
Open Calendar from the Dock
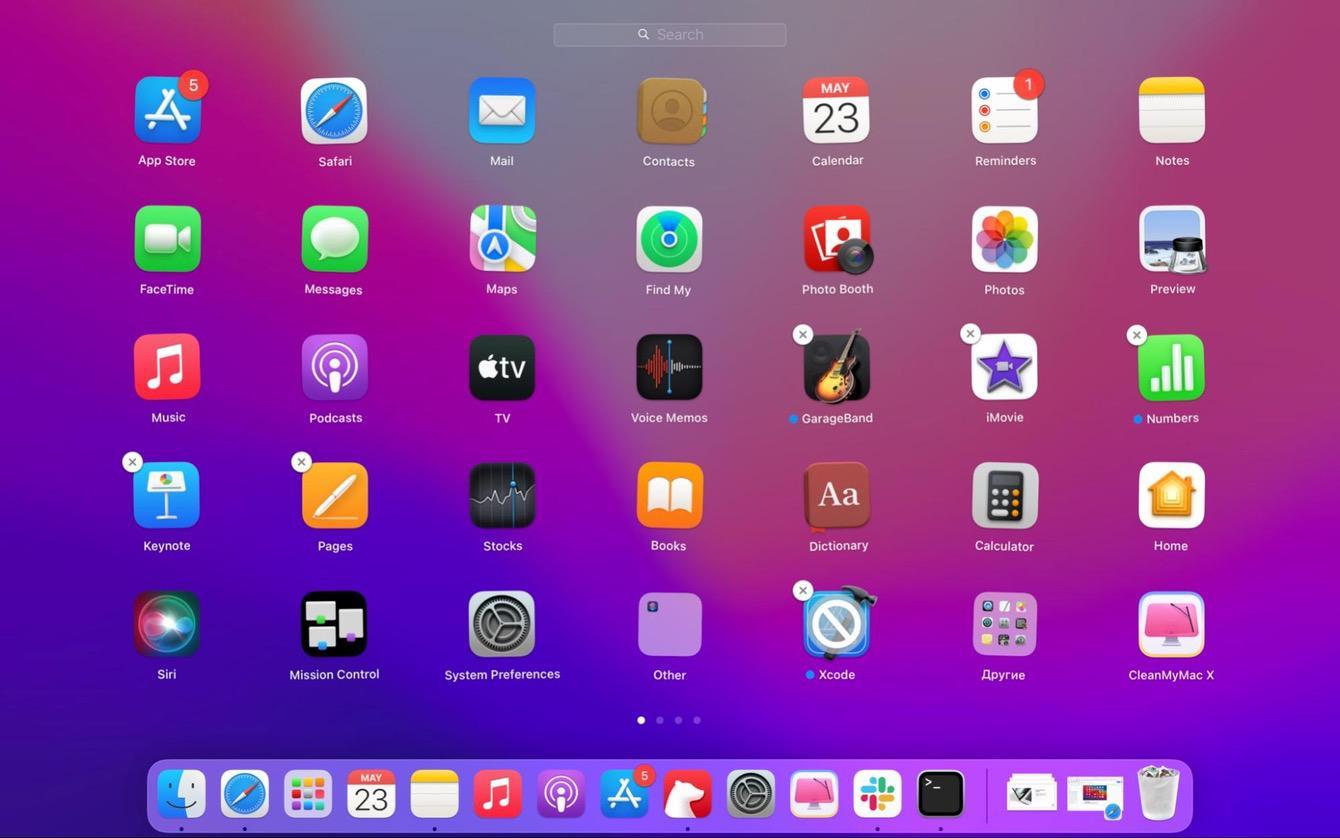click(x=371, y=794)
